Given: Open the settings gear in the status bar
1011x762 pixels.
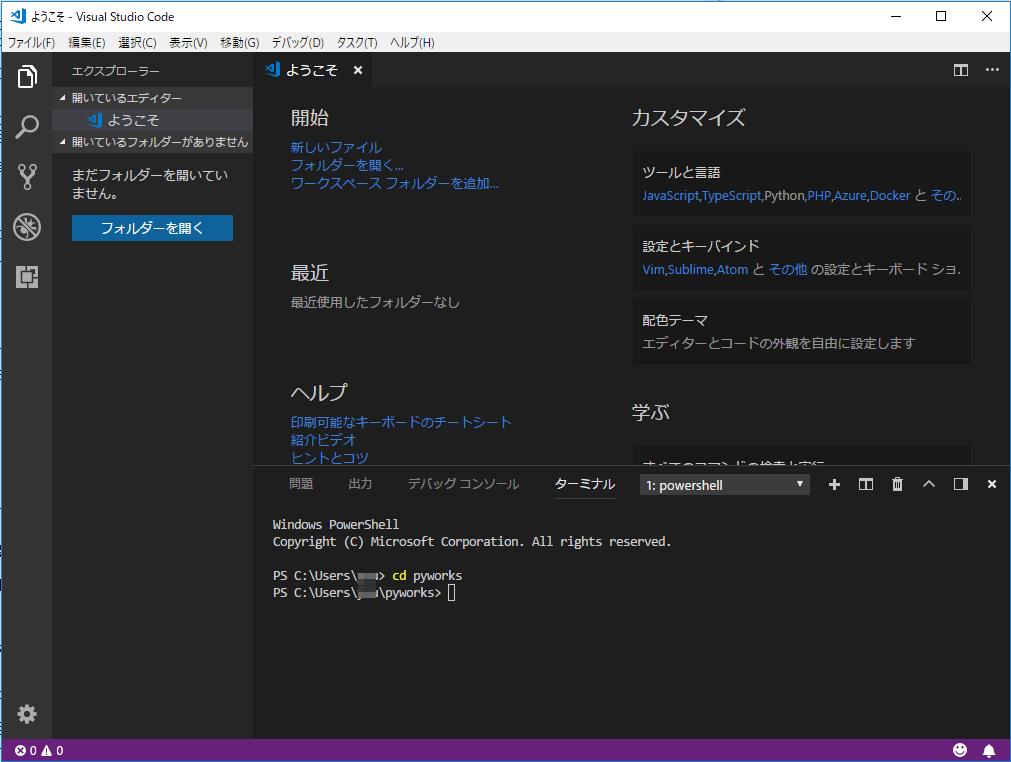Looking at the screenshot, I should tap(26, 714).
